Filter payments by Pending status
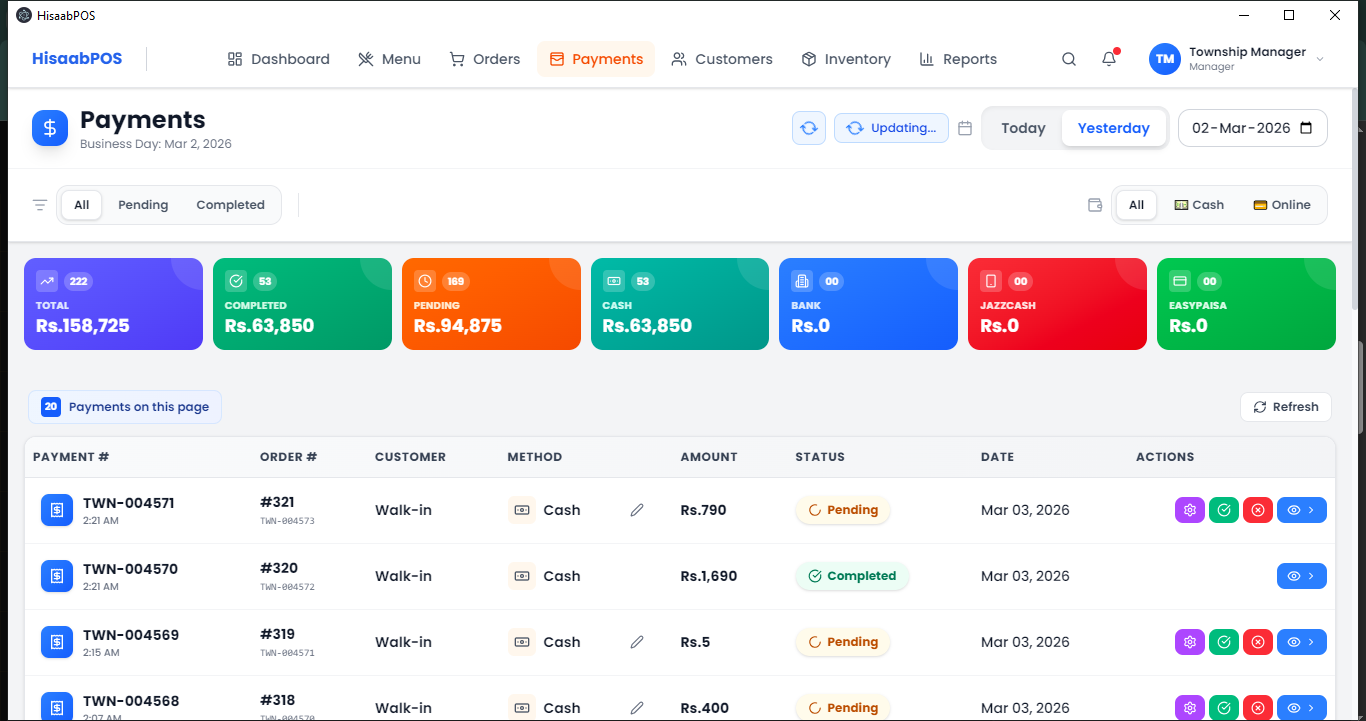Screen dimensions: 1366x721 point(143,205)
